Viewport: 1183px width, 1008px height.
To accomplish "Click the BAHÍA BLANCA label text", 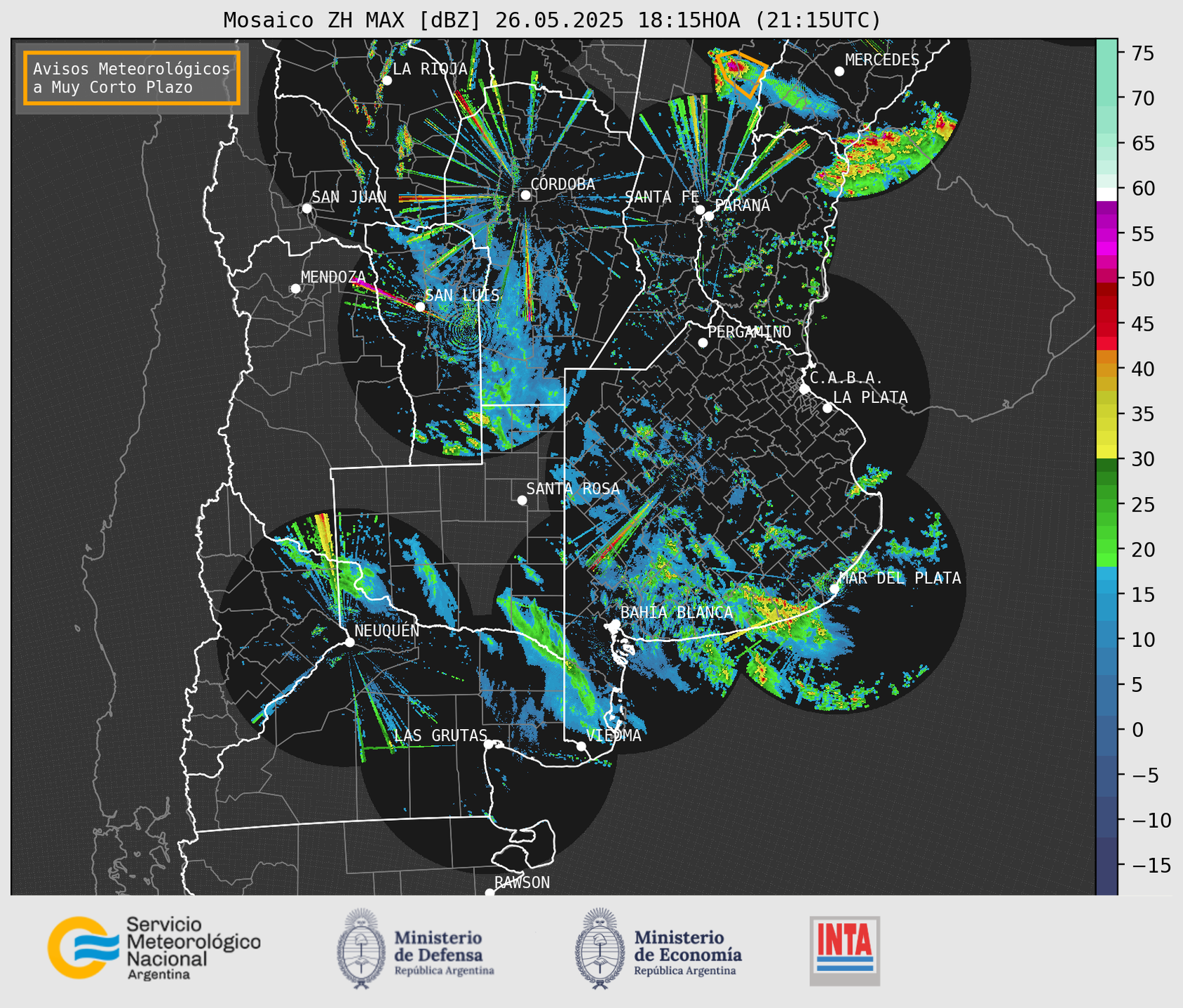I will [677, 613].
